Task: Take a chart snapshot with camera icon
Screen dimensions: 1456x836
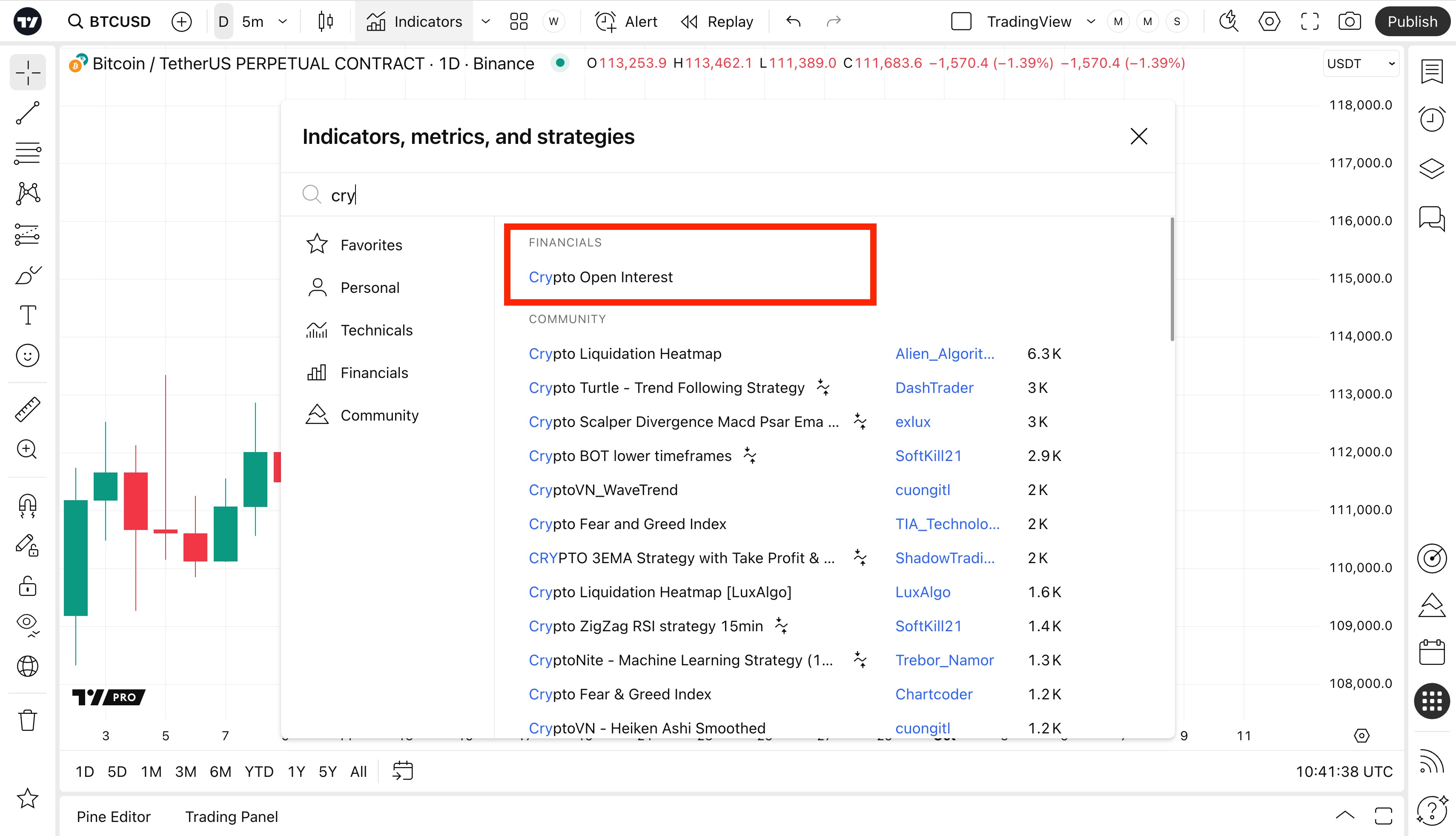Action: (1349, 22)
